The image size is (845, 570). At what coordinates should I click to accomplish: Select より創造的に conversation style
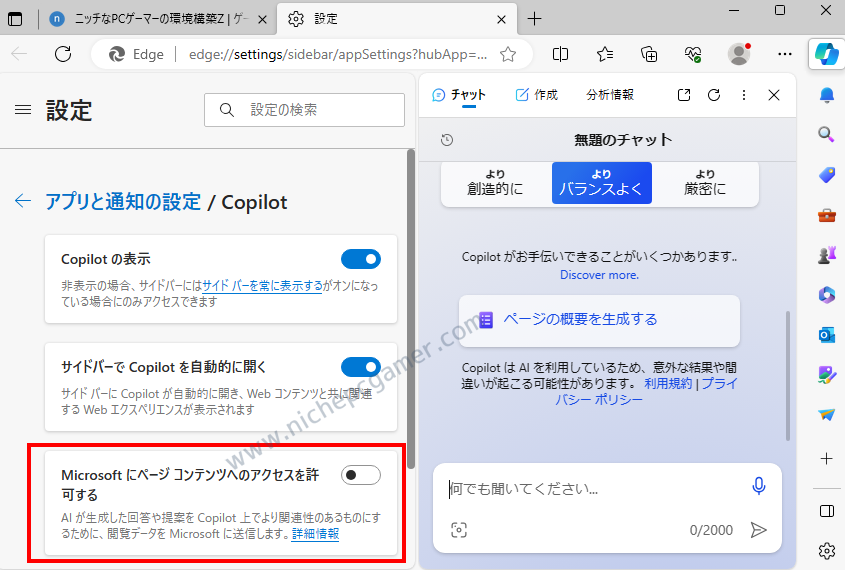click(495, 183)
